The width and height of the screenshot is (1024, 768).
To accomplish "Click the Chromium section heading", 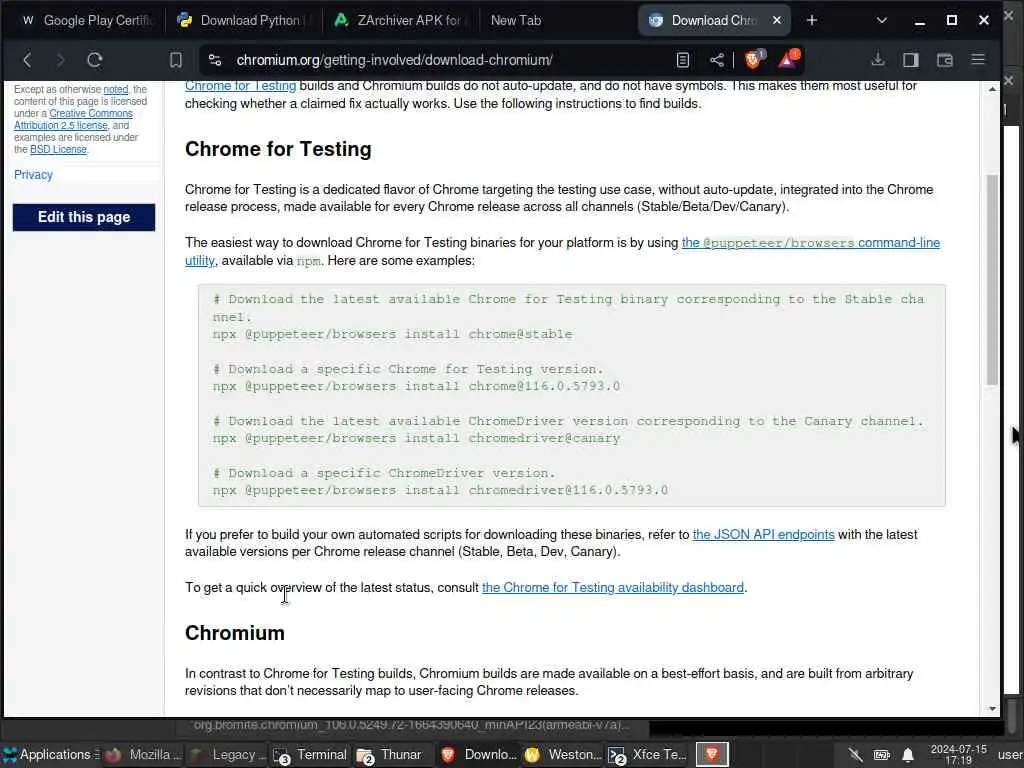I will point(234,633).
